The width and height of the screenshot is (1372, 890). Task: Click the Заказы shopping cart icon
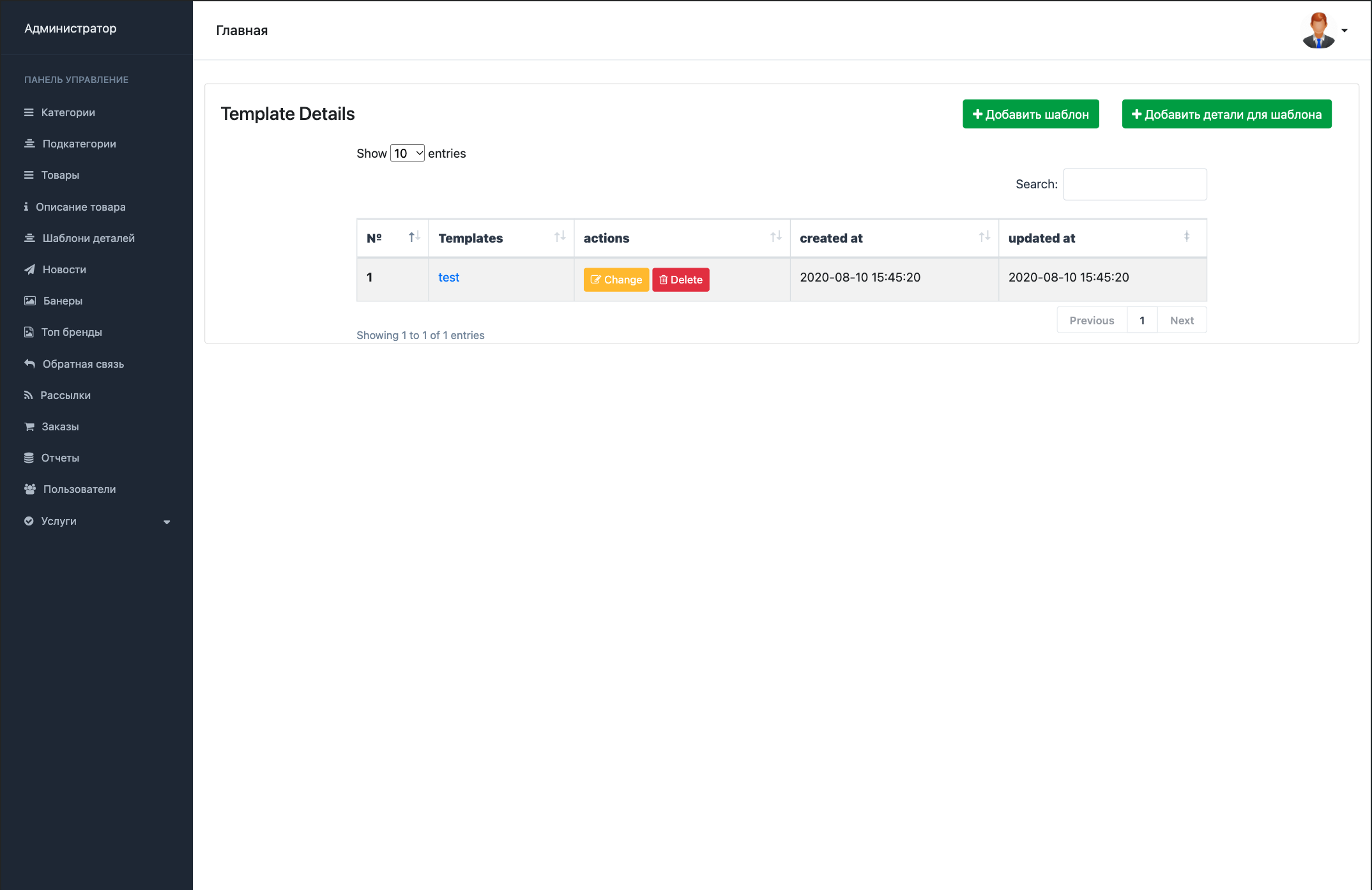point(29,426)
